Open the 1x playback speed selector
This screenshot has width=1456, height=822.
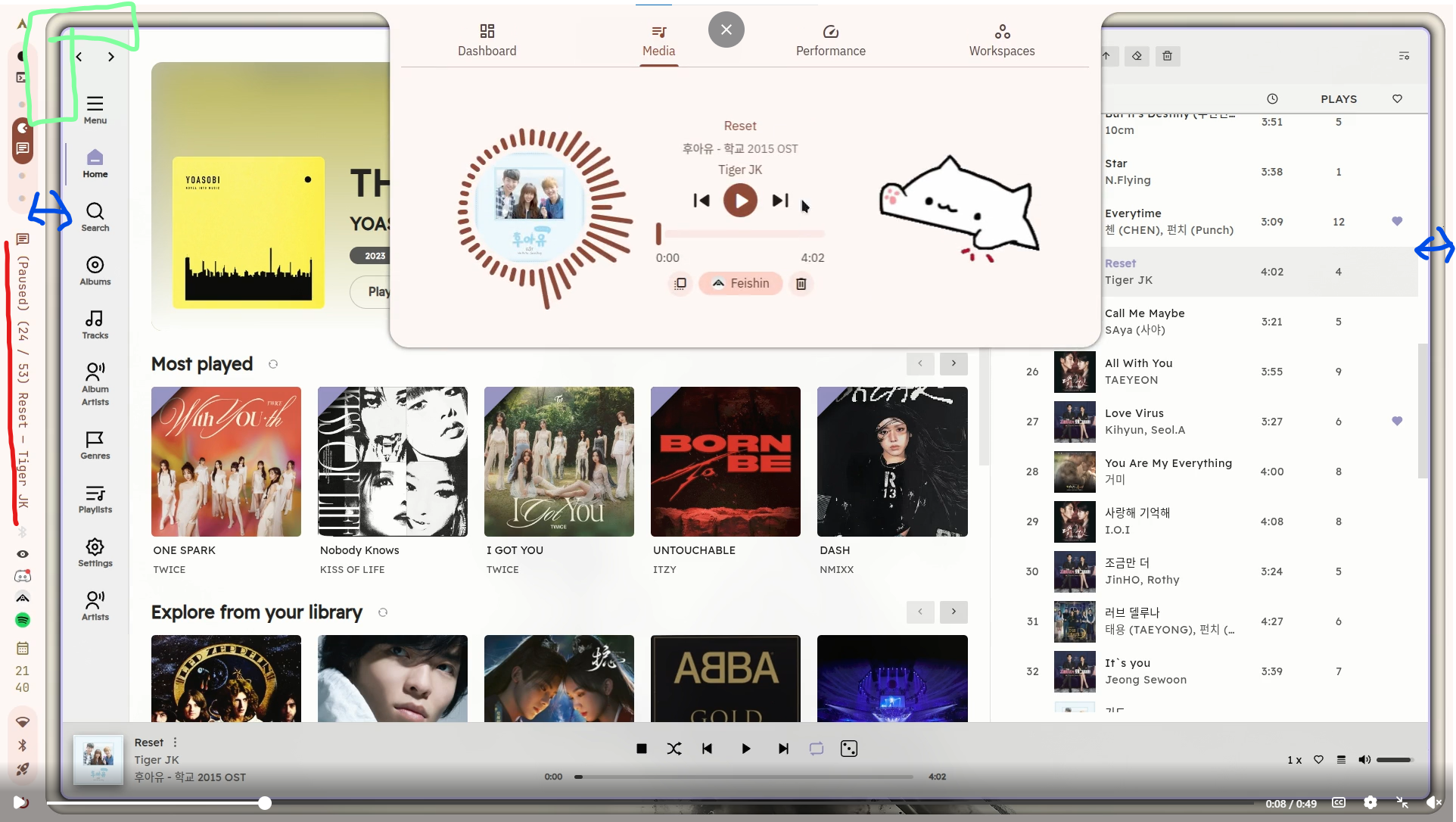click(x=1294, y=760)
